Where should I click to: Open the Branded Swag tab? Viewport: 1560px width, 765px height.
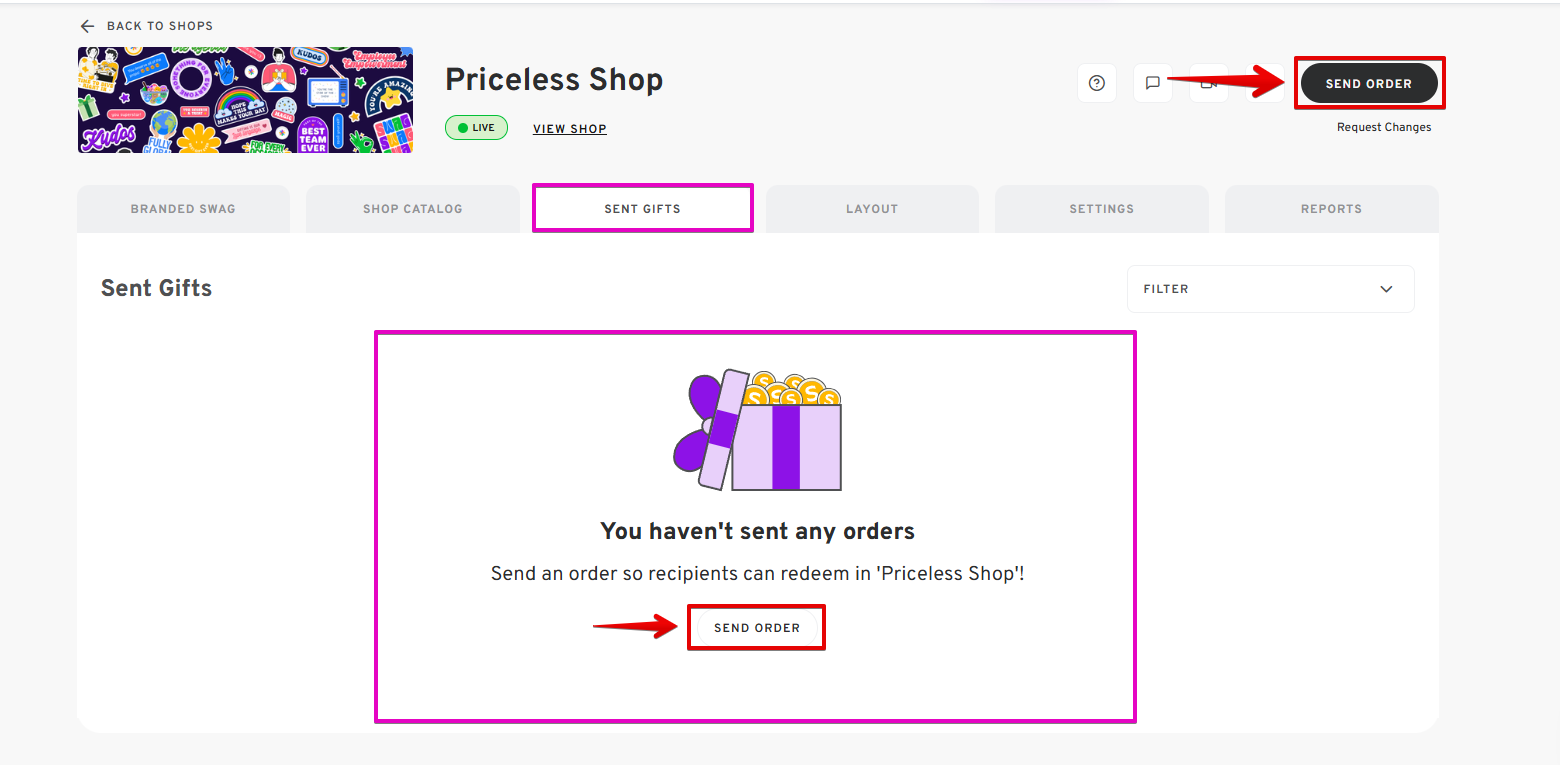(183, 209)
